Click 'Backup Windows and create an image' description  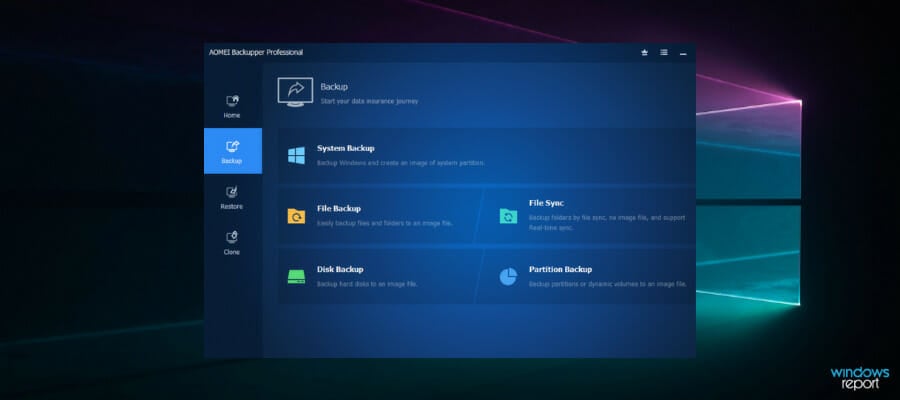401,163
